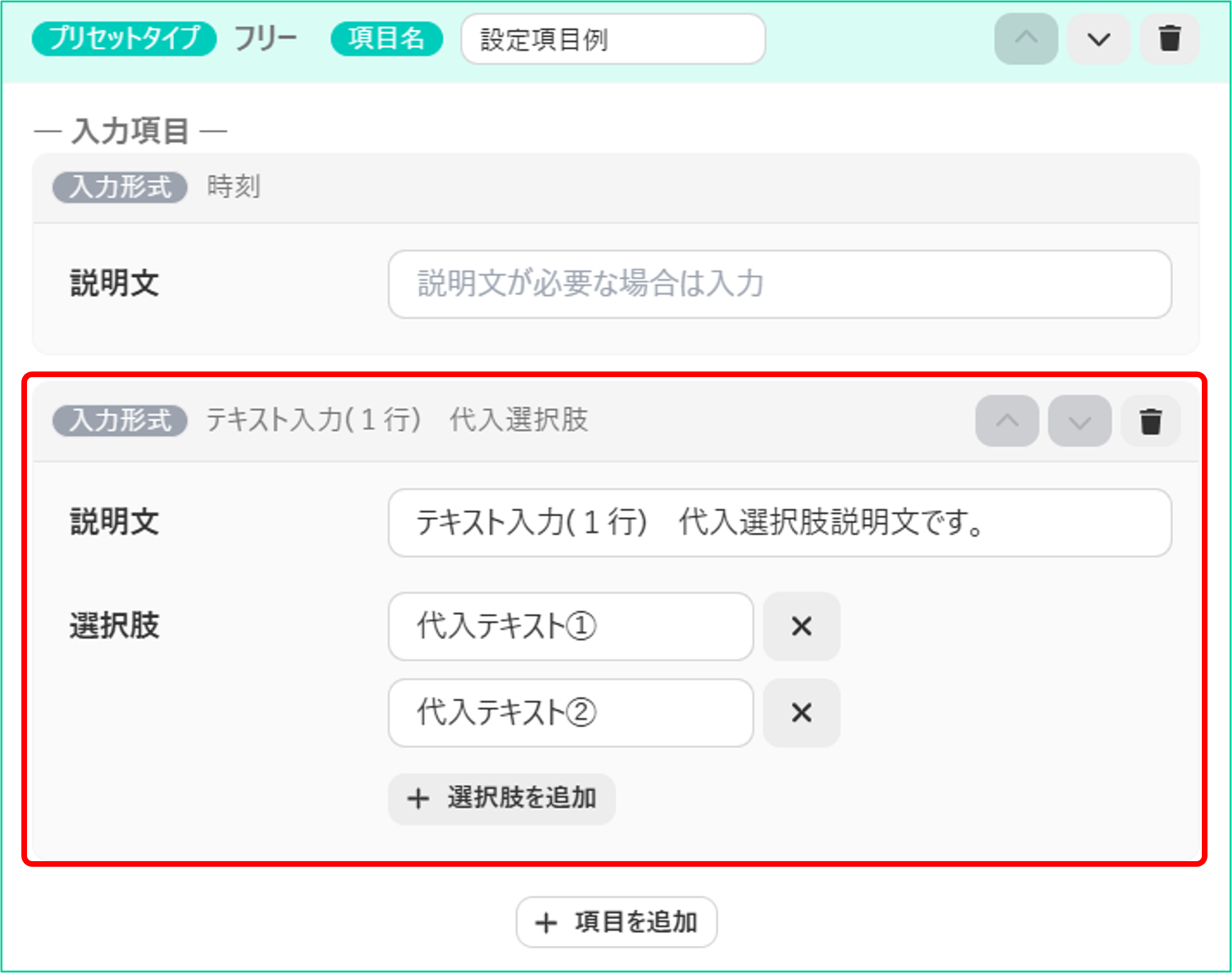Select the 項目名 label badge
Screen dimensions: 1232x973
click(x=386, y=38)
